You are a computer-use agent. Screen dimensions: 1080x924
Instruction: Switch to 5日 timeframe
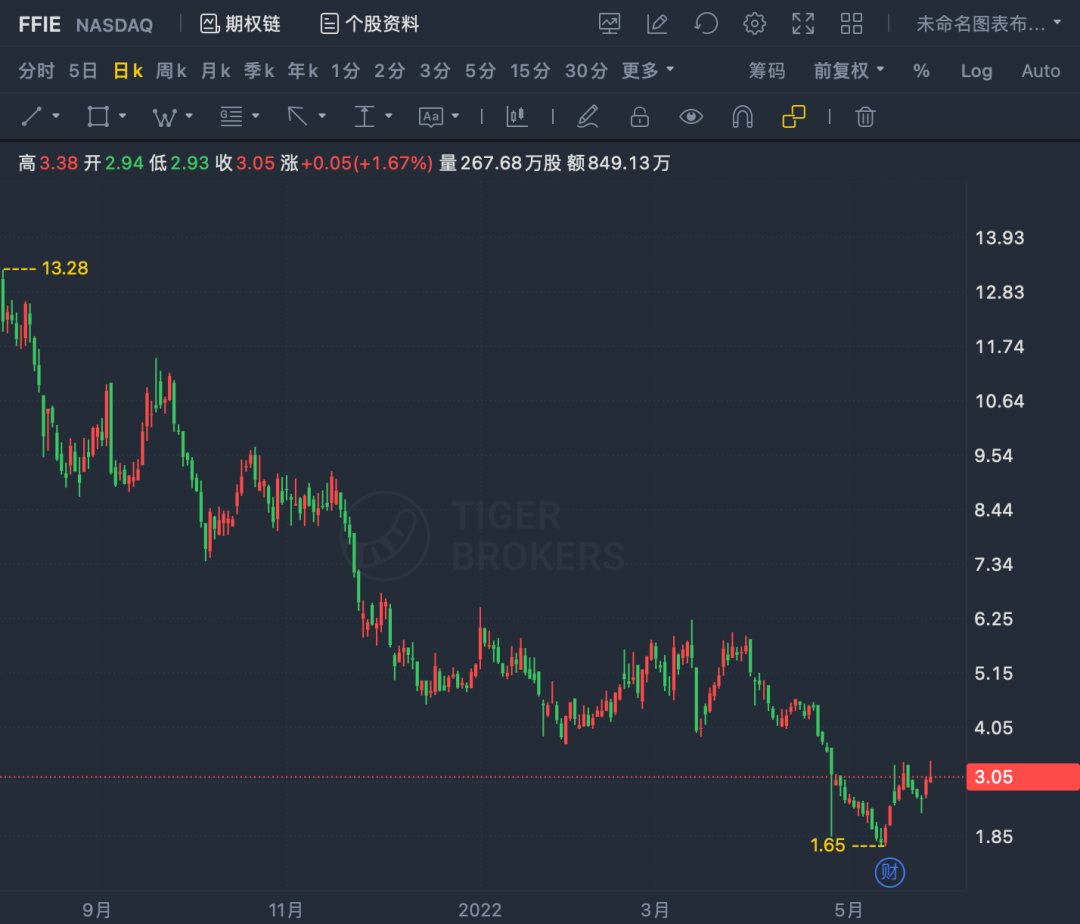pyautogui.click(x=83, y=70)
